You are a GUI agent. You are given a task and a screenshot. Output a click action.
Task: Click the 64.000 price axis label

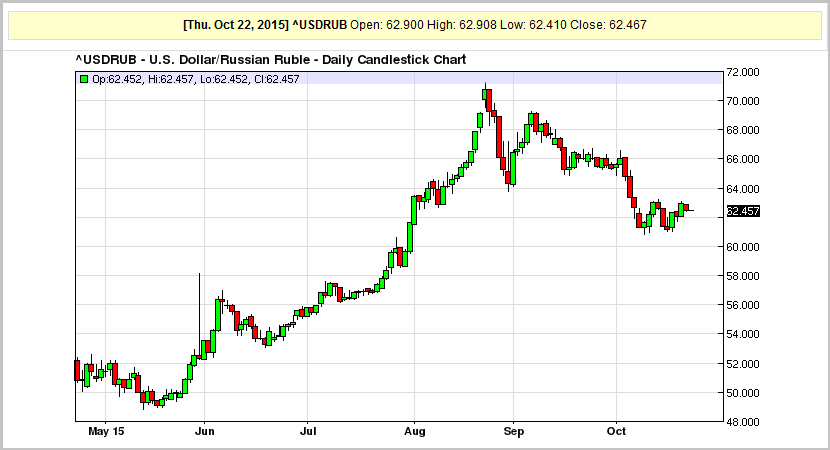[743, 189]
